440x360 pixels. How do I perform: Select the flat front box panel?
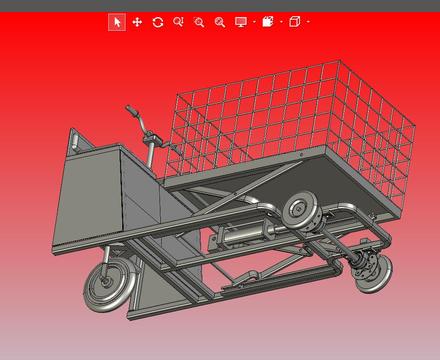(89, 197)
